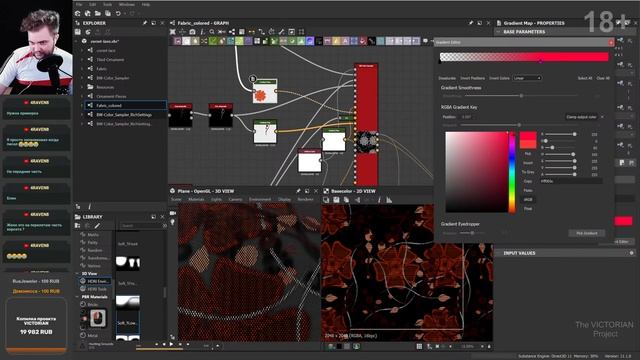The width and height of the screenshot is (640, 360).
Task: Close the Gradient Editor with red X
Action: pyautogui.click(x=611, y=42)
